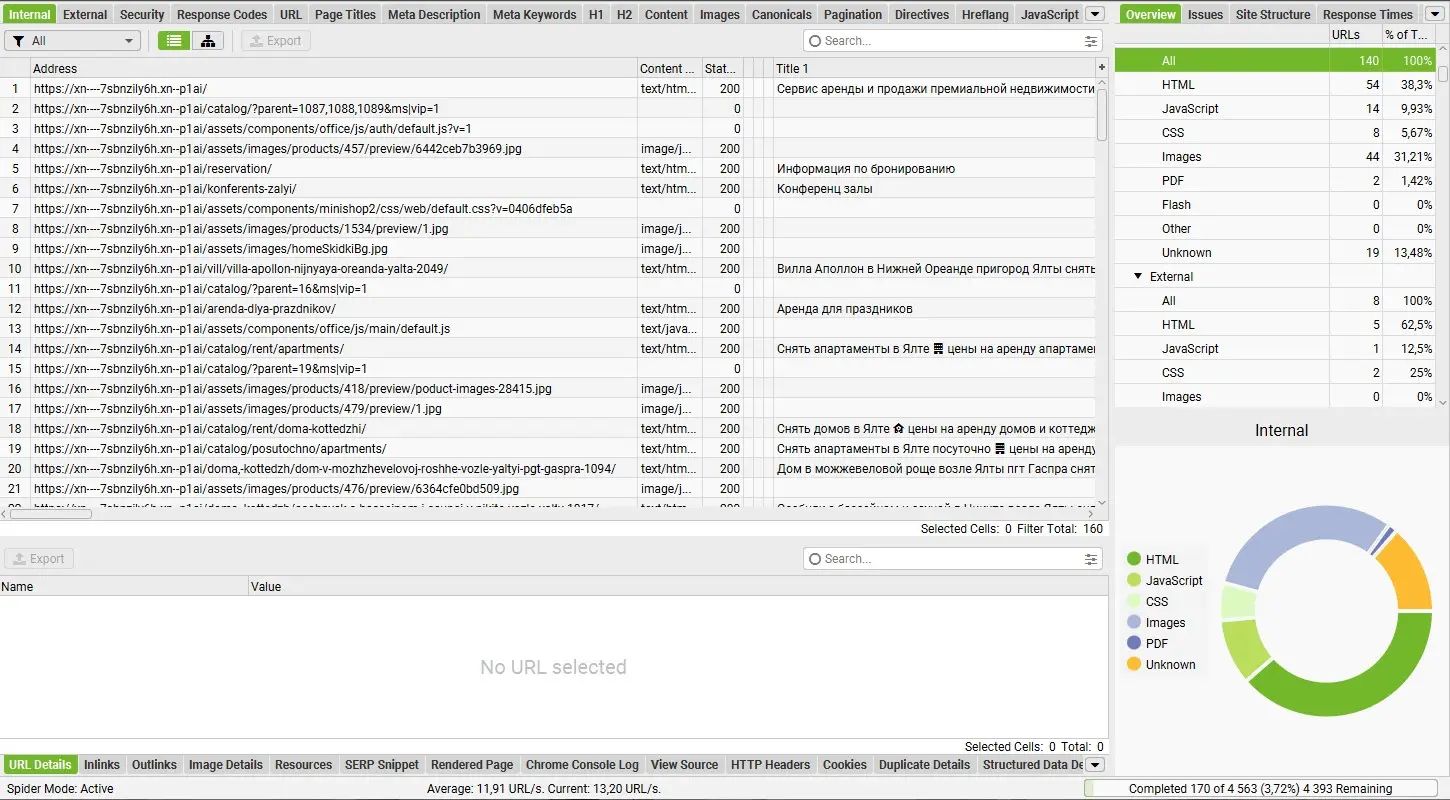Click the plus icon to add columns
Image resolution: width=1450 pixels, height=800 pixels.
pos(1102,68)
